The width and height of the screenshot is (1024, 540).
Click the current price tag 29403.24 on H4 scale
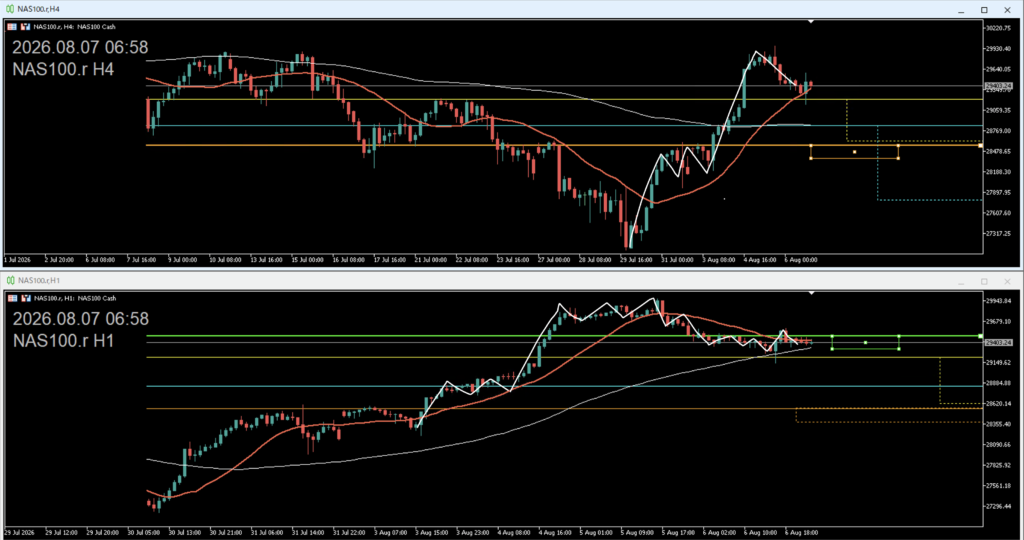tap(999, 86)
